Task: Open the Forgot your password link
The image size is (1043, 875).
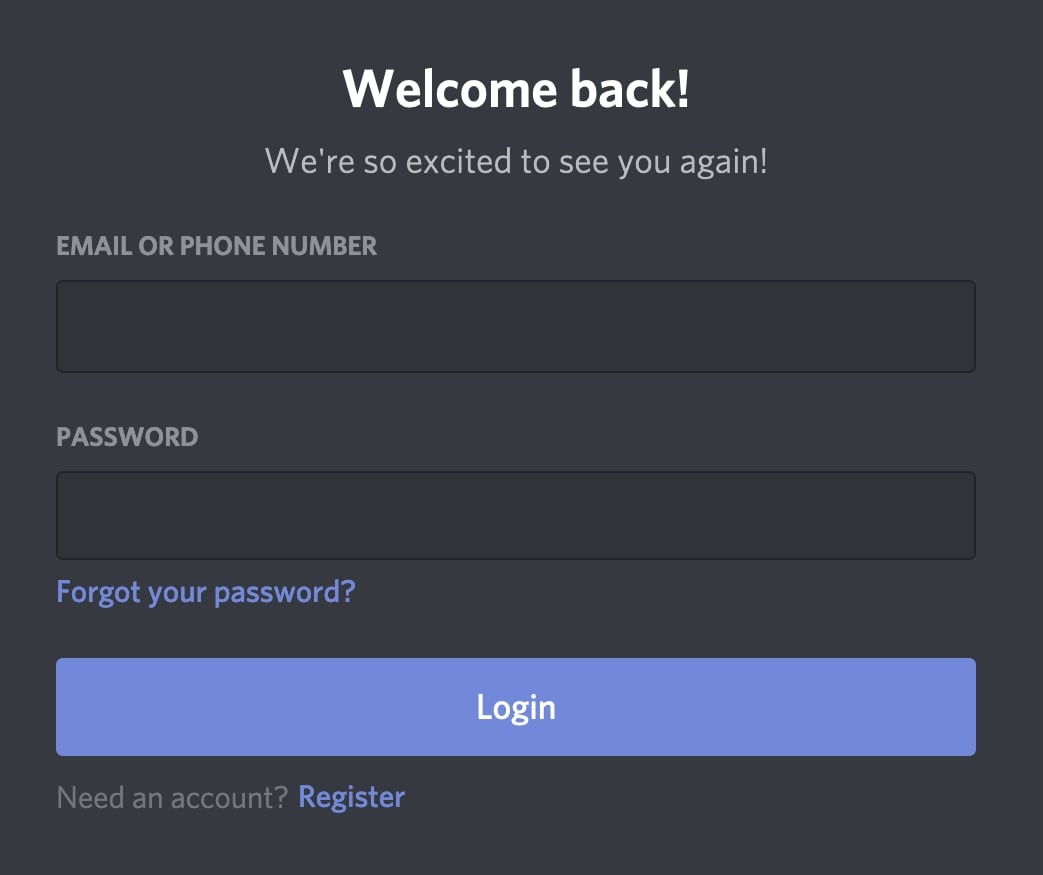Action: [x=206, y=592]
